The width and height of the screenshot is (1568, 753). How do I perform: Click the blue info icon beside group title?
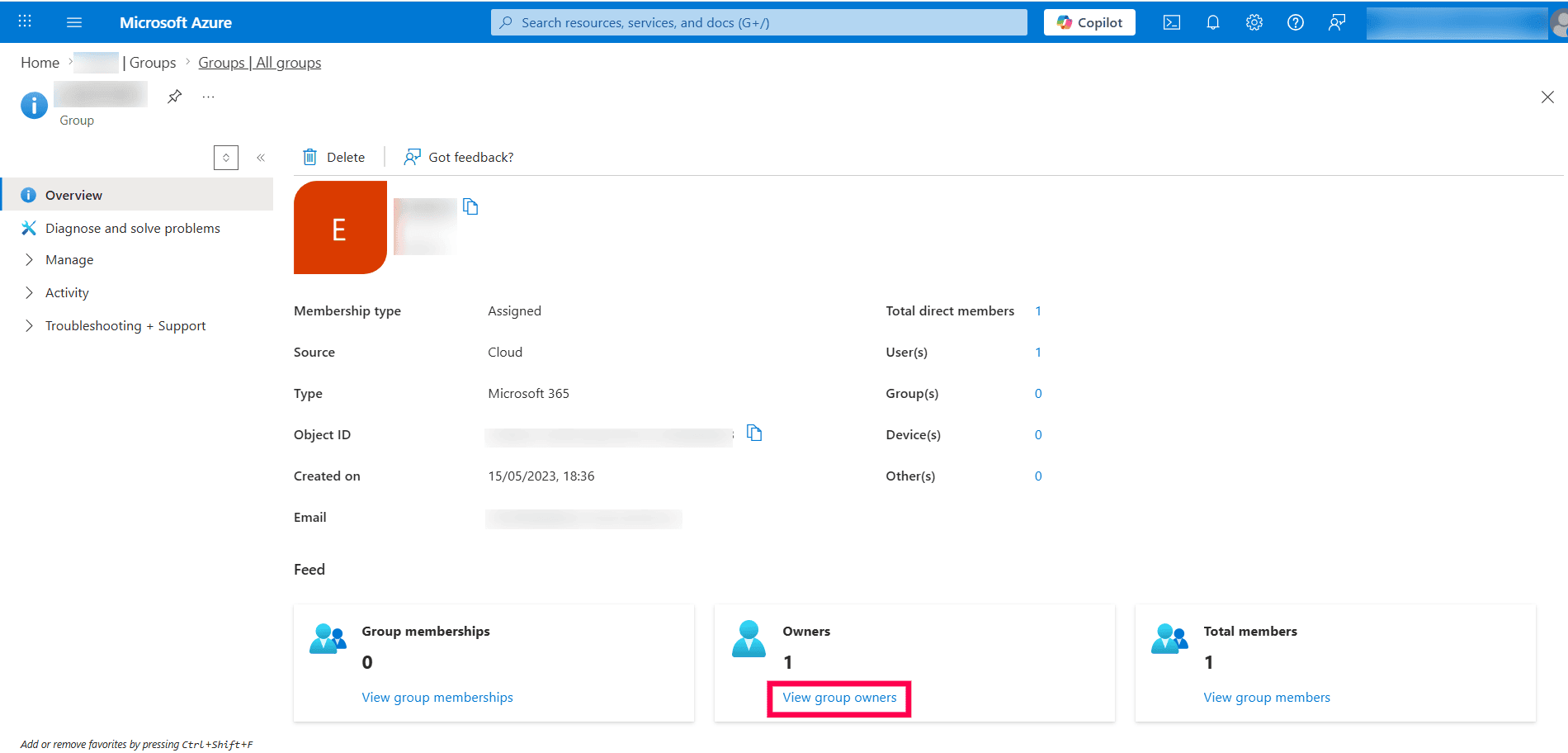click(34, 105)
